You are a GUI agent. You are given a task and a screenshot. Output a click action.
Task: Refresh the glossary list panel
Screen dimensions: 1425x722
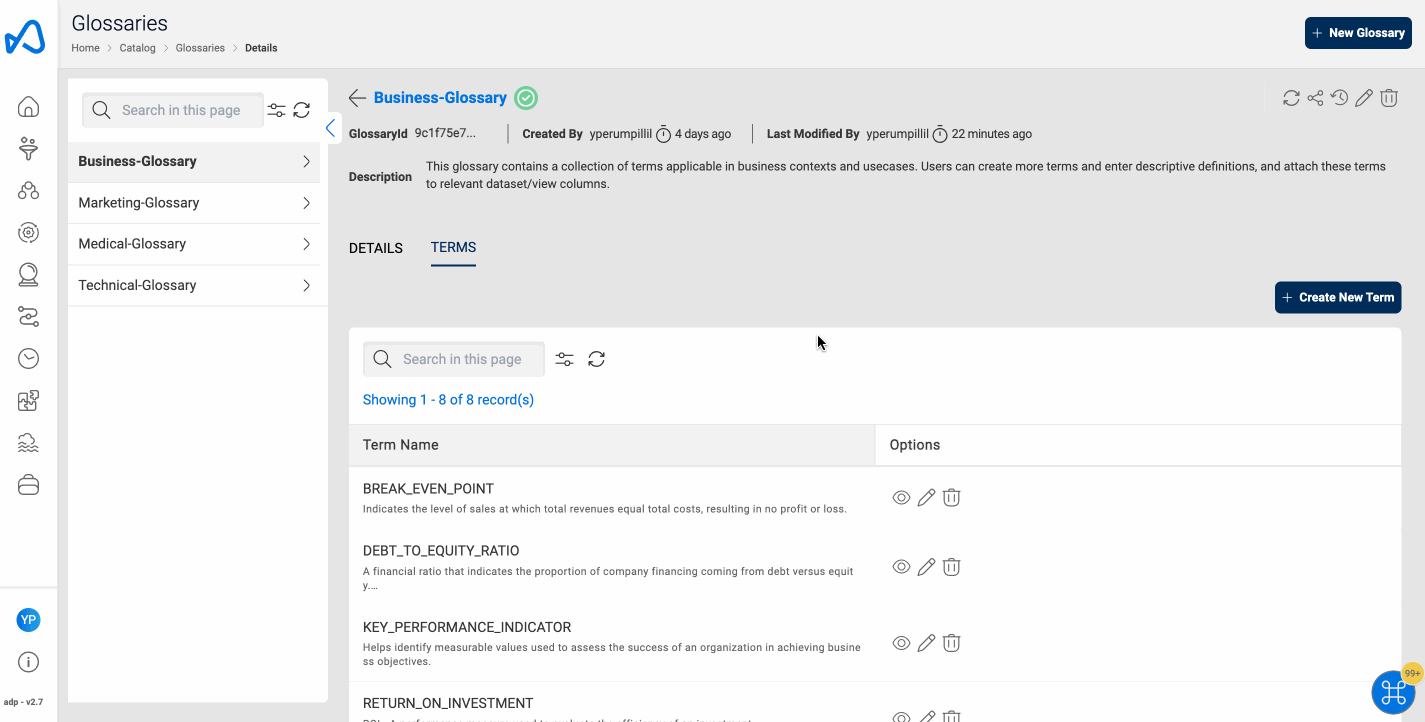(x=301, y=110)
